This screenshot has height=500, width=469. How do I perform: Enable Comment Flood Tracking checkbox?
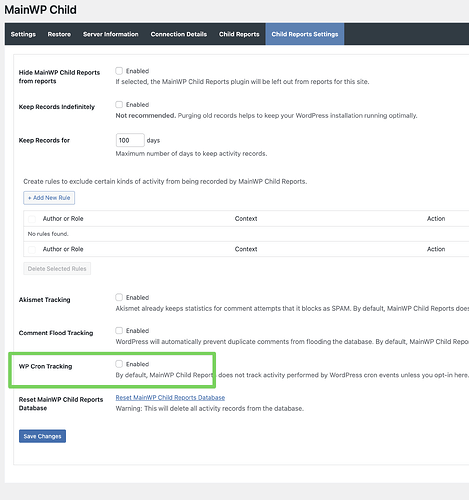pyautogui.click(x=119, y=330)
